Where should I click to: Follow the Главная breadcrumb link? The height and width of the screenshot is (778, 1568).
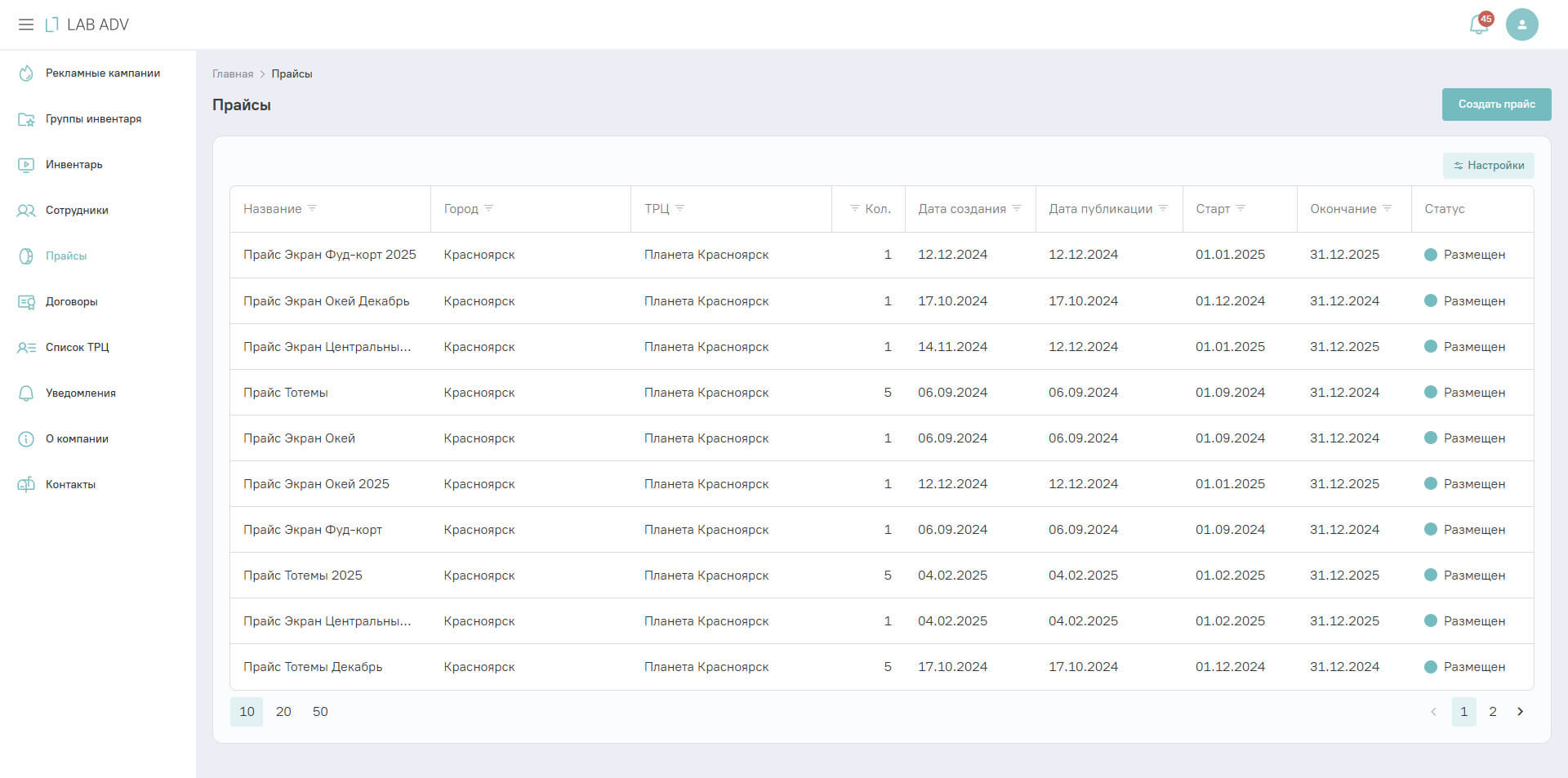click(x=233, y=74)
